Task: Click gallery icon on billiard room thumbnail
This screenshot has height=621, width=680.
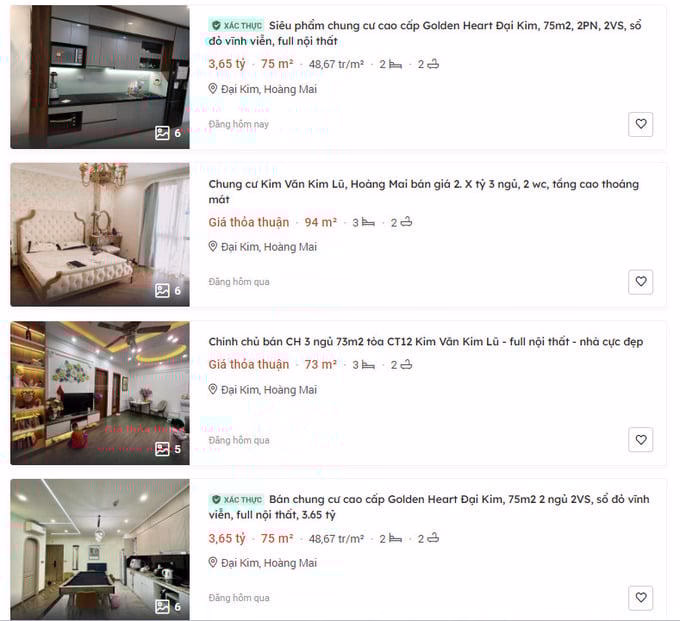Action: [x=162, y=607]
